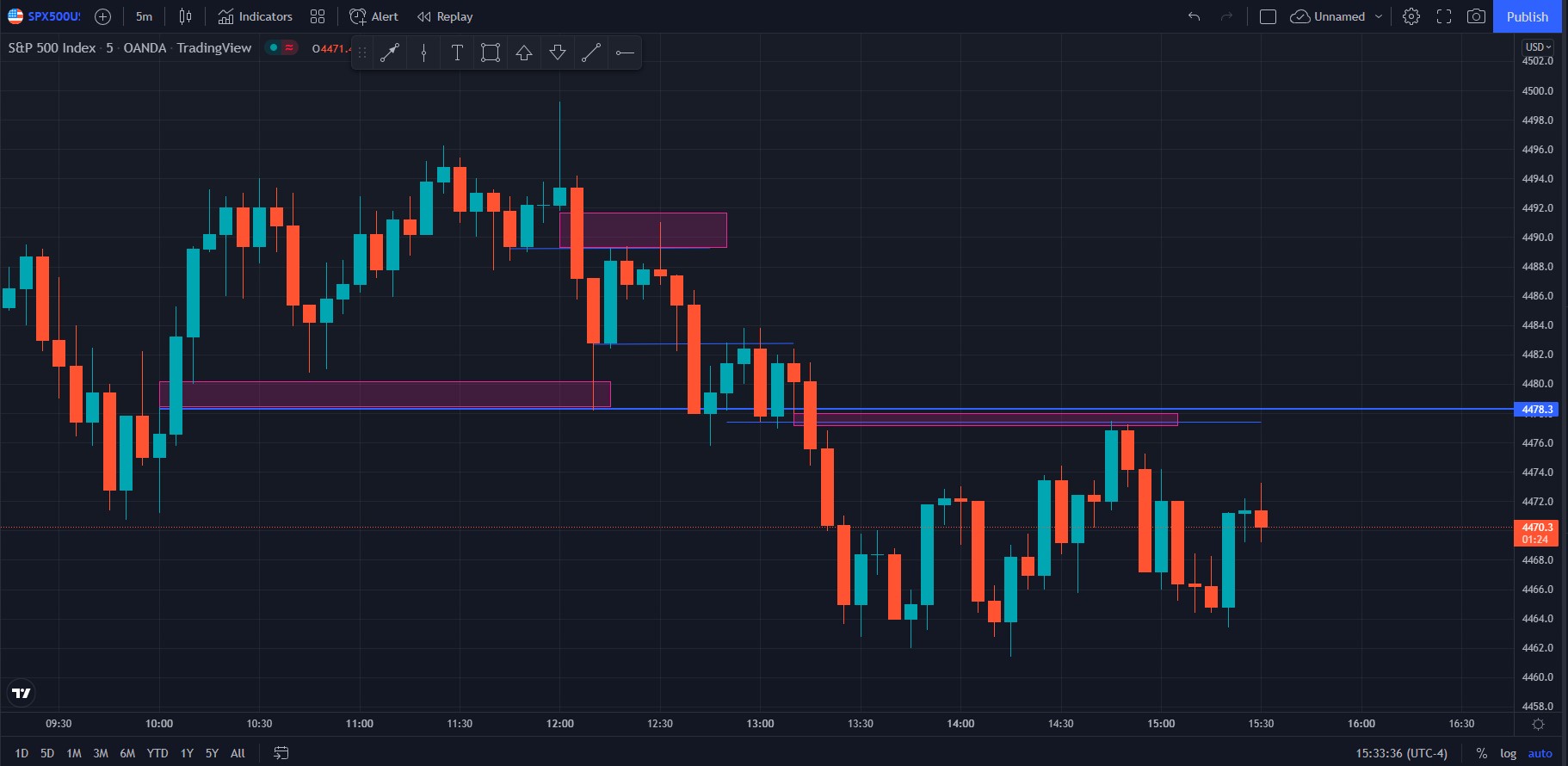
Task: Select the Text drawing tool
Action: point(457,53)
